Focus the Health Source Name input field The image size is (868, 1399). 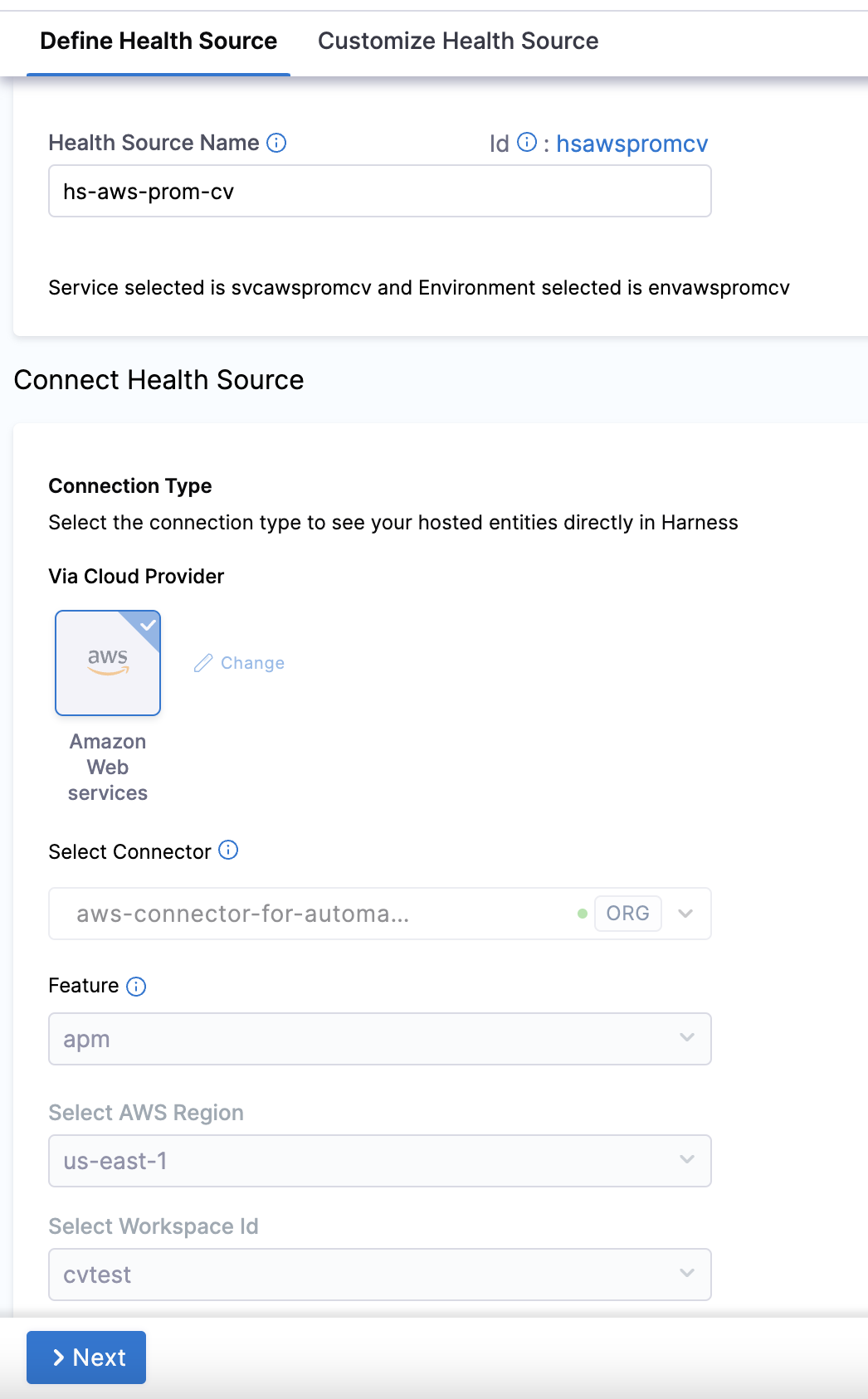coord(379,191)
